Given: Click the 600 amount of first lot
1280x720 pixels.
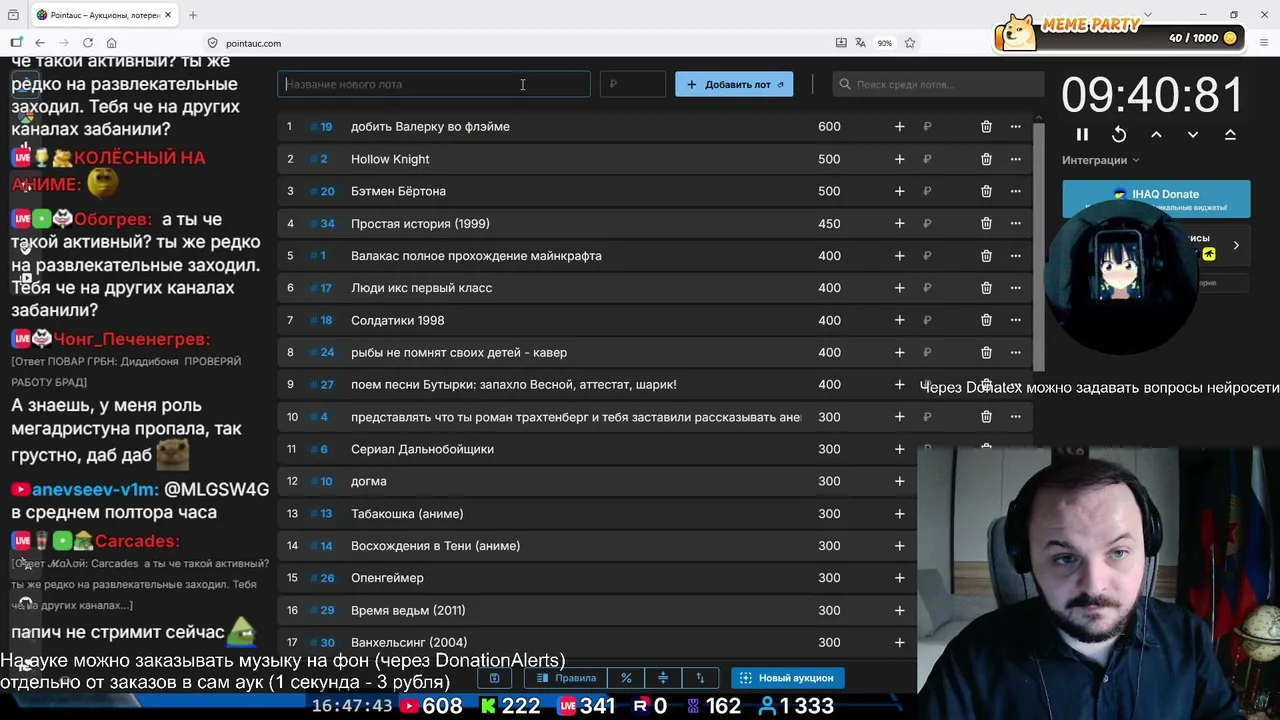Looking at the screenshot, I should 829,126.
